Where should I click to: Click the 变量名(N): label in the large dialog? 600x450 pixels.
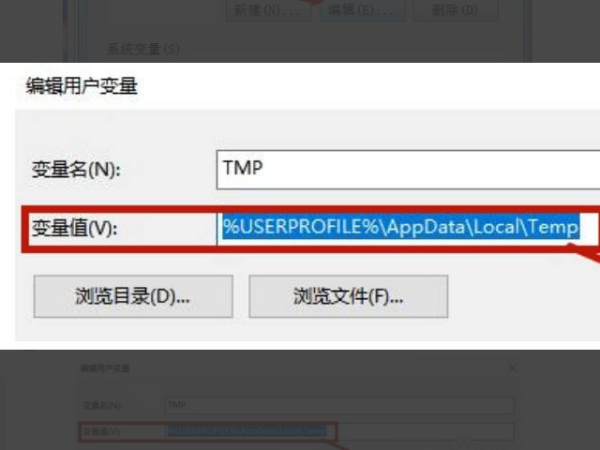pos(76,169)
